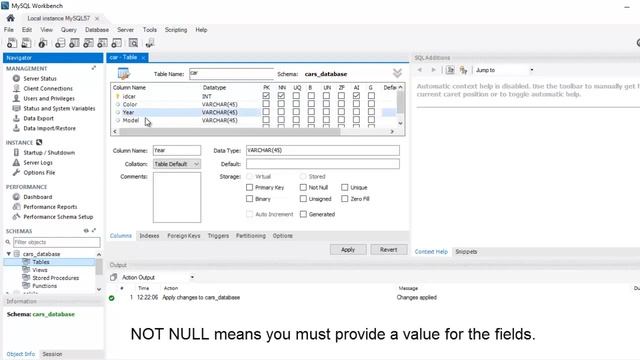The width and height of the screenshot is (640, 360).
Task: Open the Database menu
Action: click(x=97, y=30)
